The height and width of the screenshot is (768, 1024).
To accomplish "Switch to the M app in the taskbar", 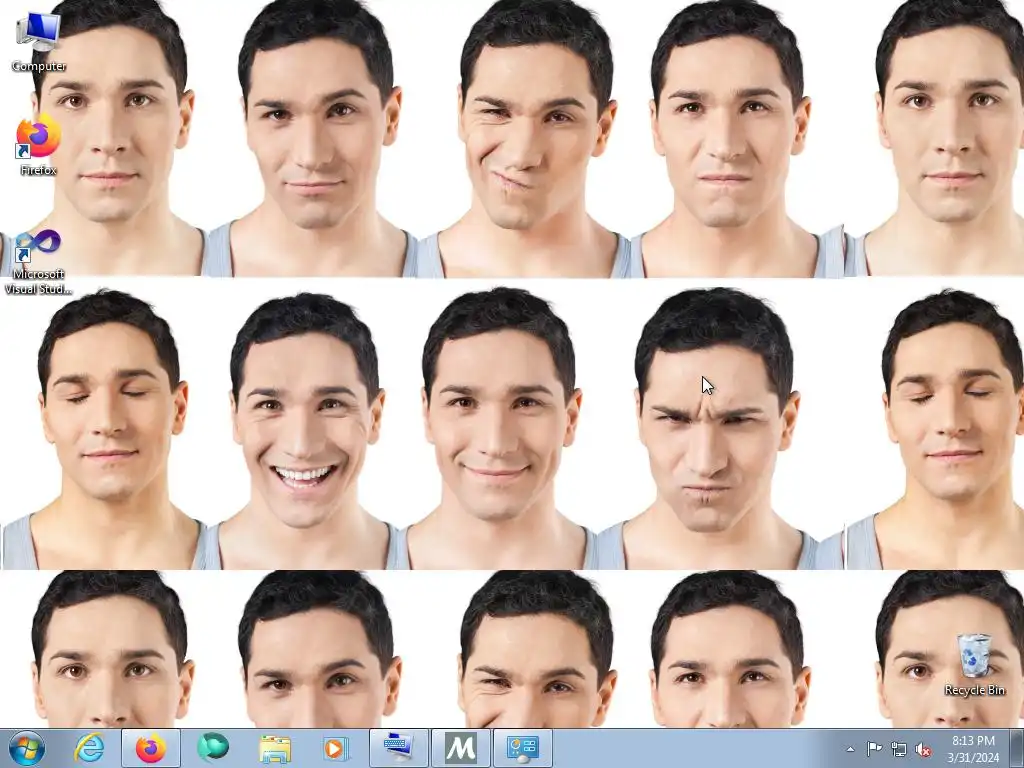I will pos(461,748).
